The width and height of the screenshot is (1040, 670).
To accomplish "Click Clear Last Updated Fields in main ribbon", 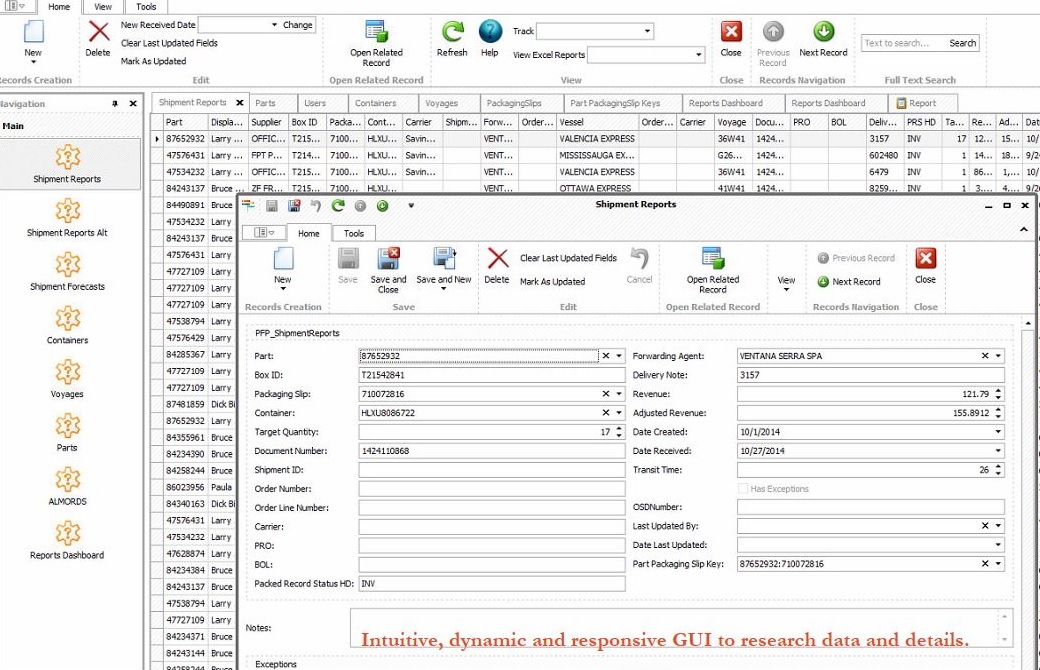I will click(169, 43).
